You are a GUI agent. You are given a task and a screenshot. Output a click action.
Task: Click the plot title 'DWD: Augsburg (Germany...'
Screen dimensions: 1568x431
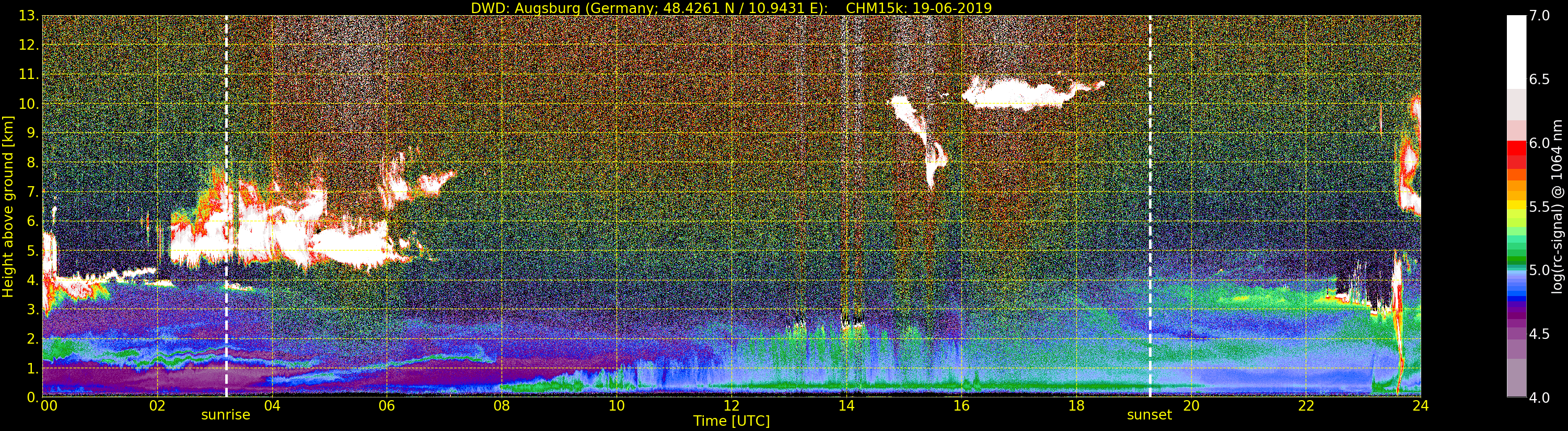click(x=731, y=8)
